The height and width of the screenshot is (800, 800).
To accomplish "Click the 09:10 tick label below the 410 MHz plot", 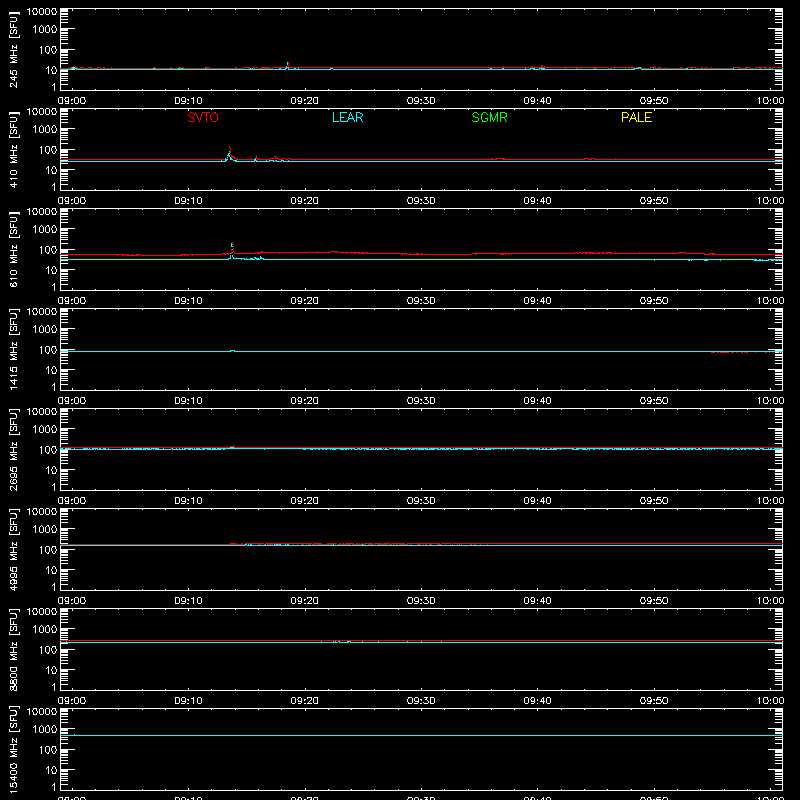I will coord(188,201).
